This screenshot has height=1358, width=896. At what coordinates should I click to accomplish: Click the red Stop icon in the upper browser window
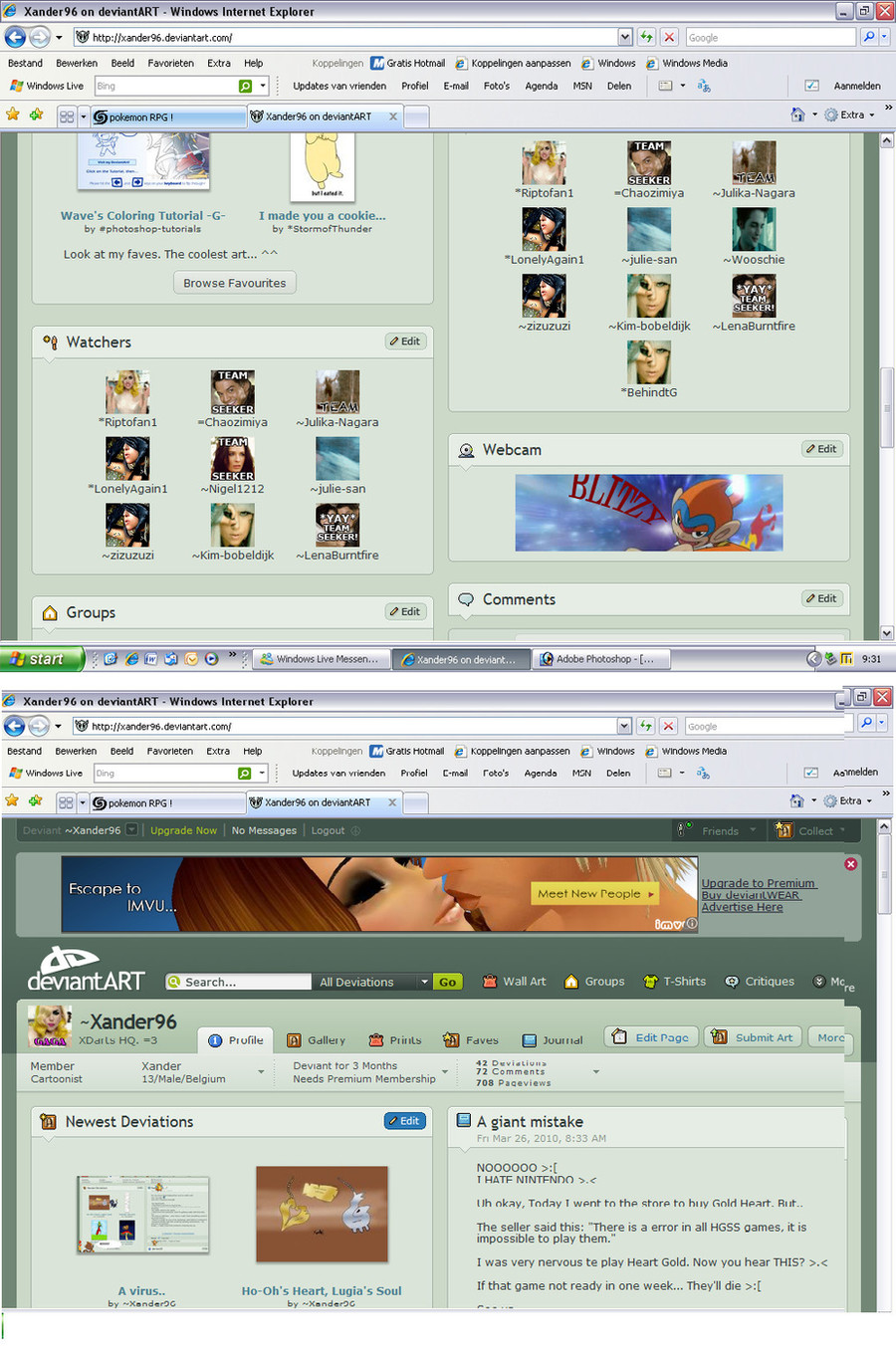669,37
